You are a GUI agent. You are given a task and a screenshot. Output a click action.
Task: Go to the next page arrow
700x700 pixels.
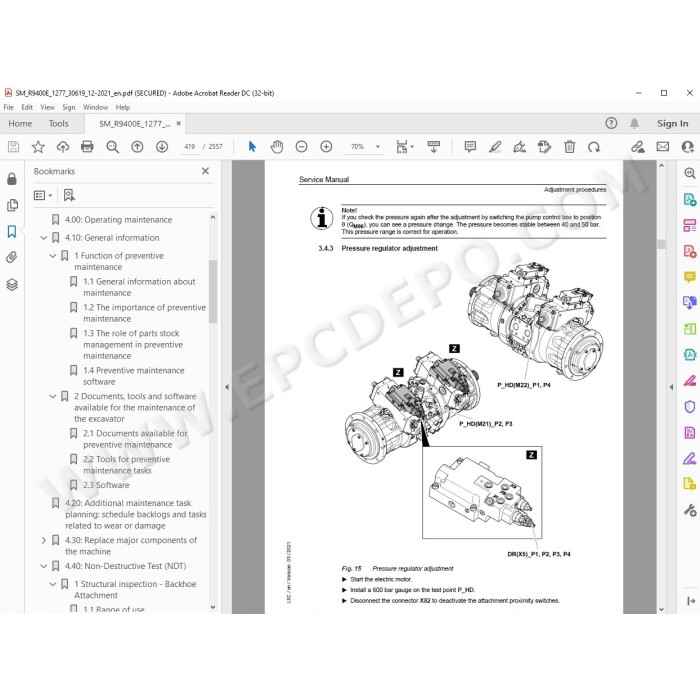(x=162, y=147)
